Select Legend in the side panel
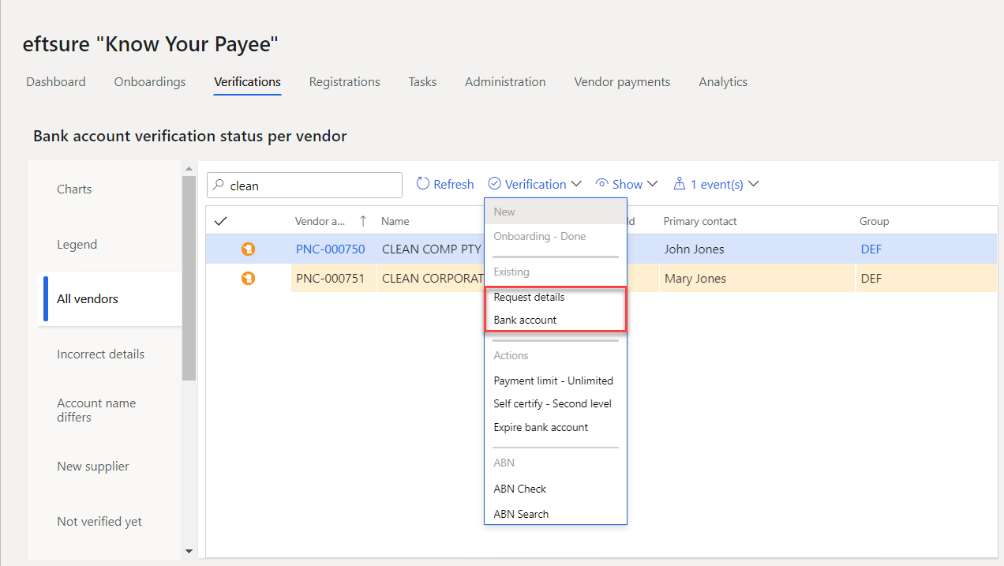Screen dimensions: 1004x566 [x=77, y=245]
